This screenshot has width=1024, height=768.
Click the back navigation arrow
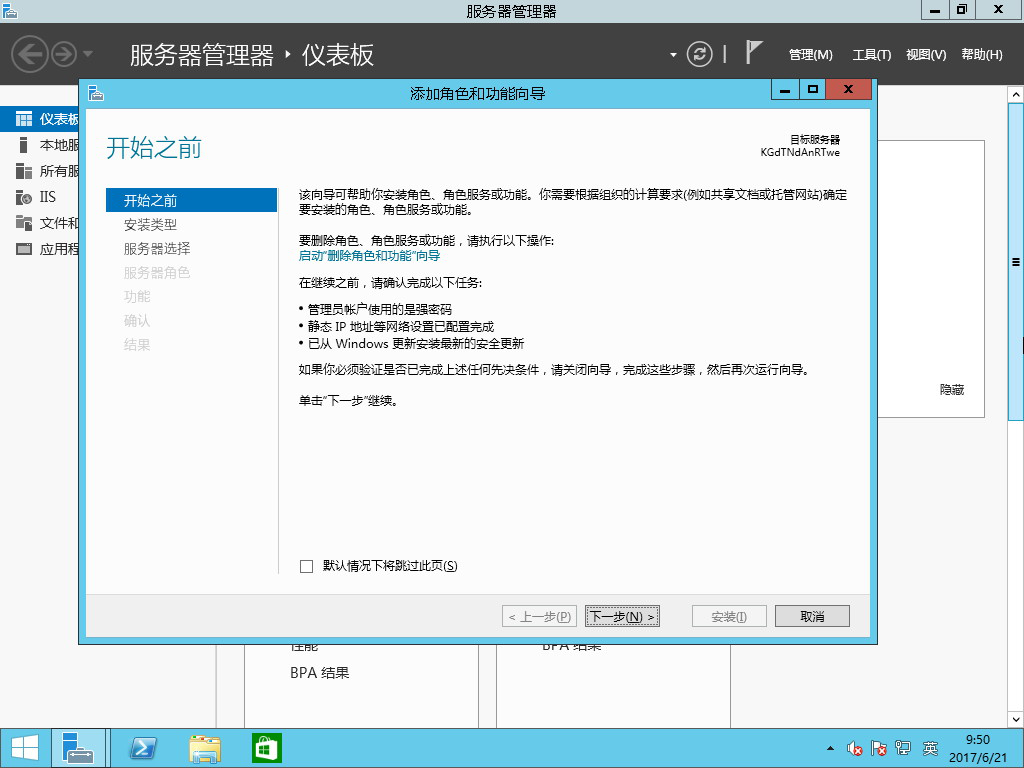pos(30,55)
